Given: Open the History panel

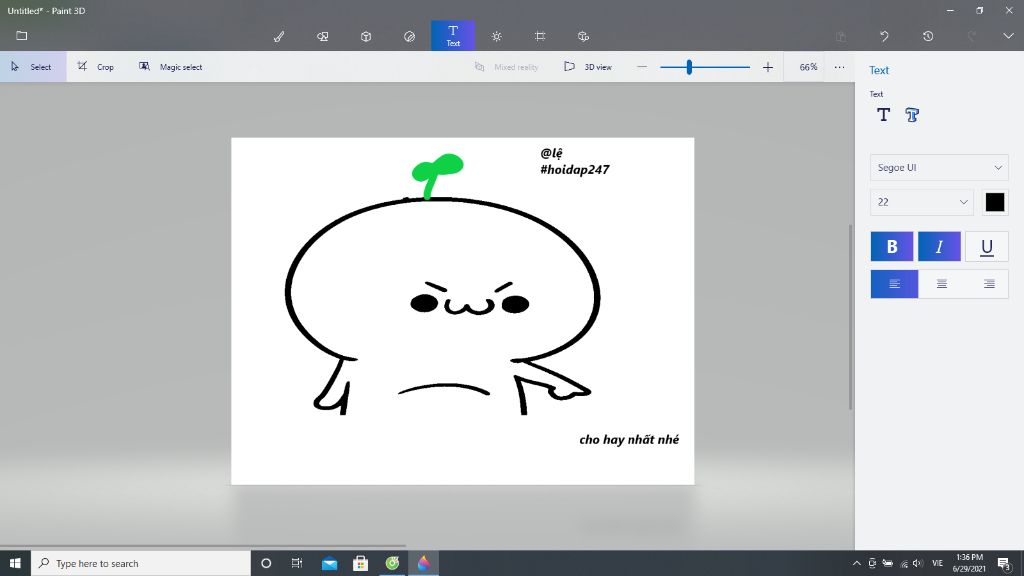Looking at the screenshot, I should (x=928, y=37).
